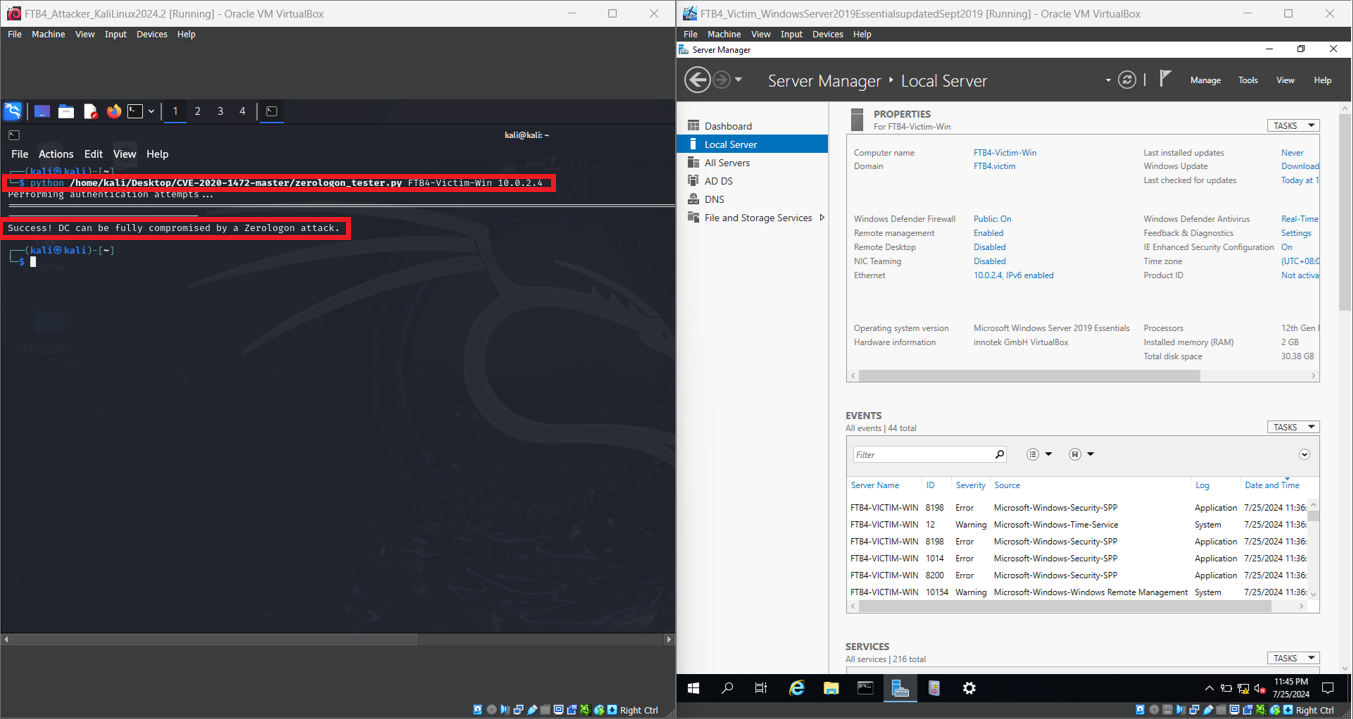Click the Properties horizontal scrollbar

tap(1029, 376)
